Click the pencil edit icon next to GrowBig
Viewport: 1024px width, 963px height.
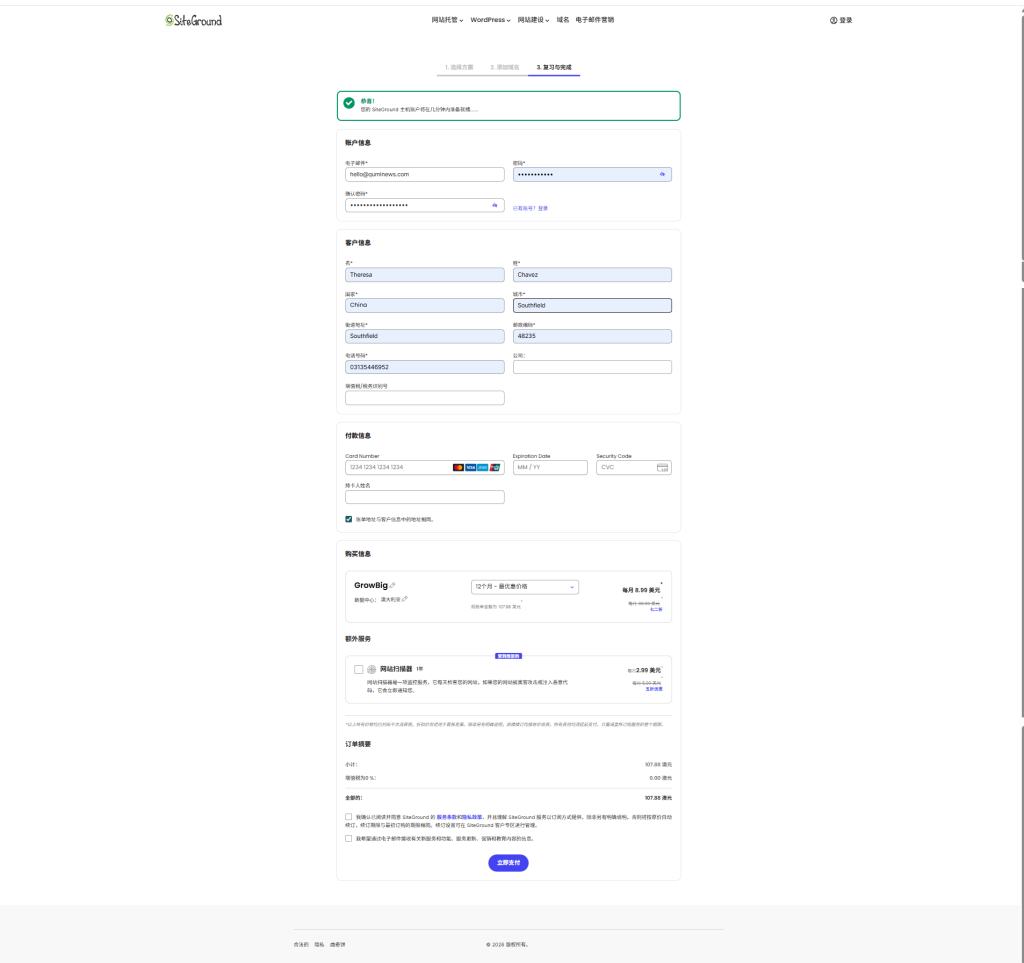(392, 586)
